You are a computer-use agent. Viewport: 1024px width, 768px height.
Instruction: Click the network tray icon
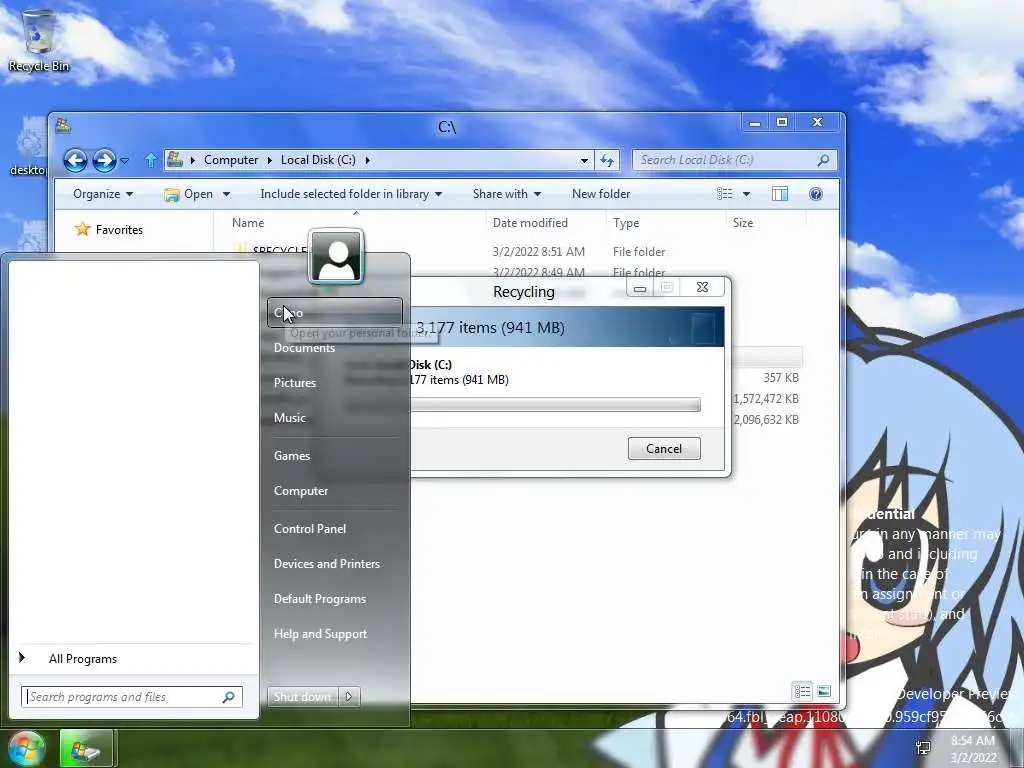pos(923,748)
